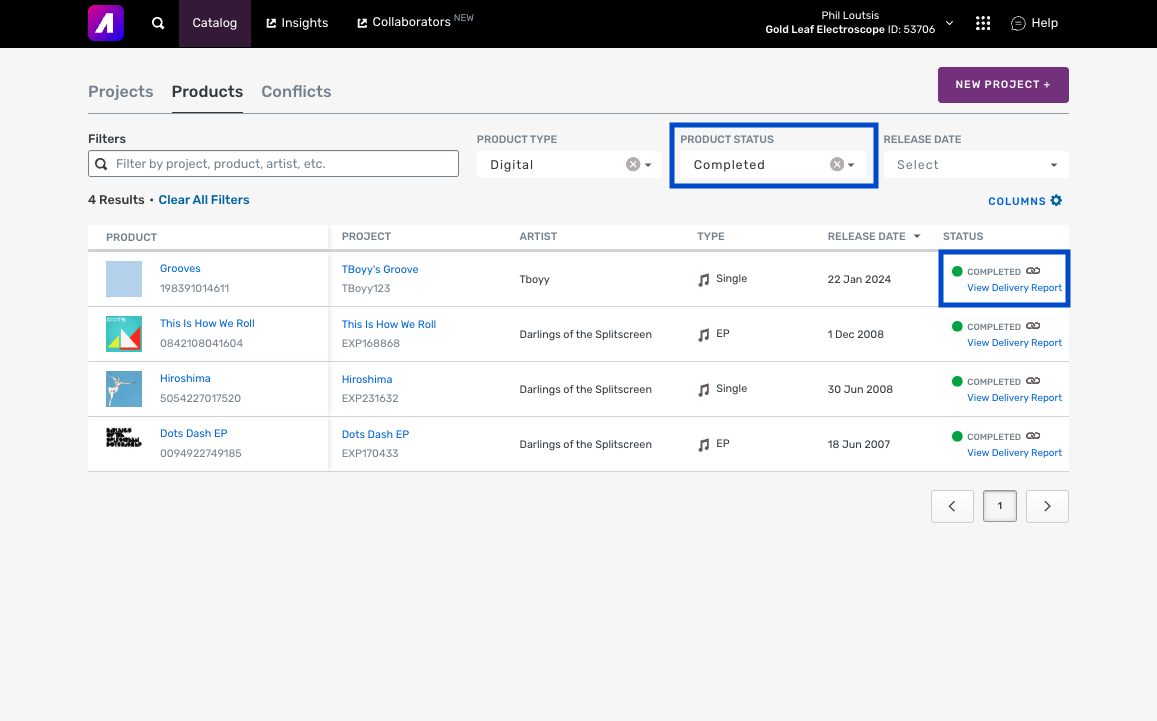The height and width of the screenshot is (721, 1157).
Task: Click the search magnifier icon in top bar
Action: (158, 23)
